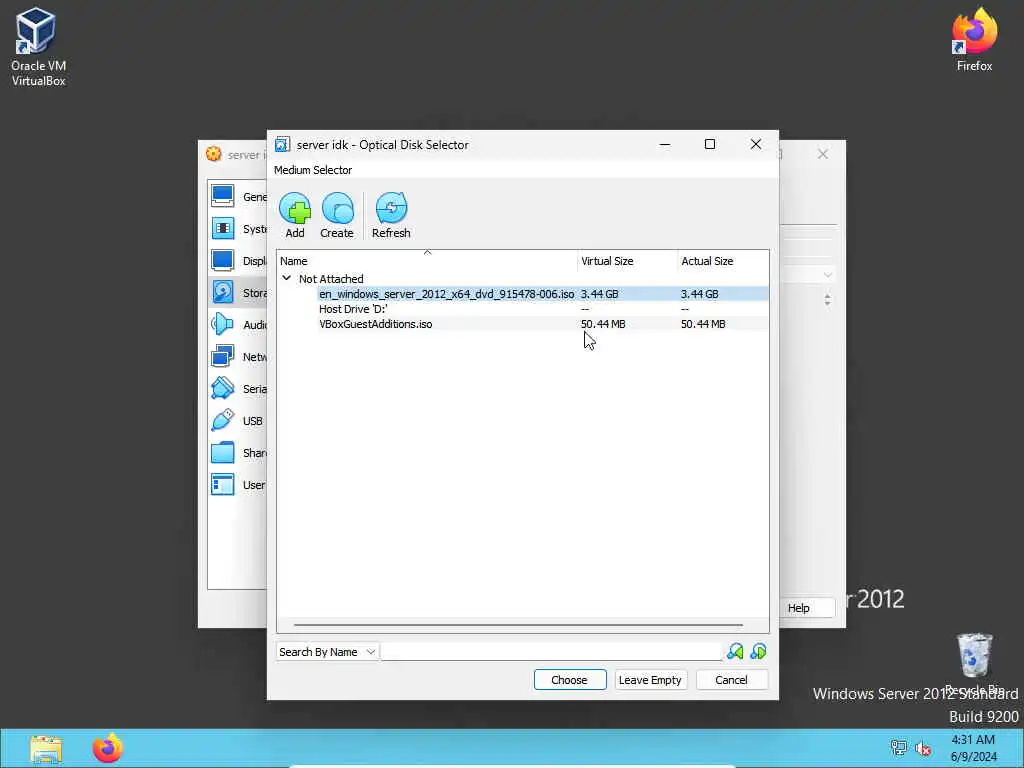Screen dimensions: 1024x768
Task: Open the System settings category icon
Action: (x=223, y=228)
